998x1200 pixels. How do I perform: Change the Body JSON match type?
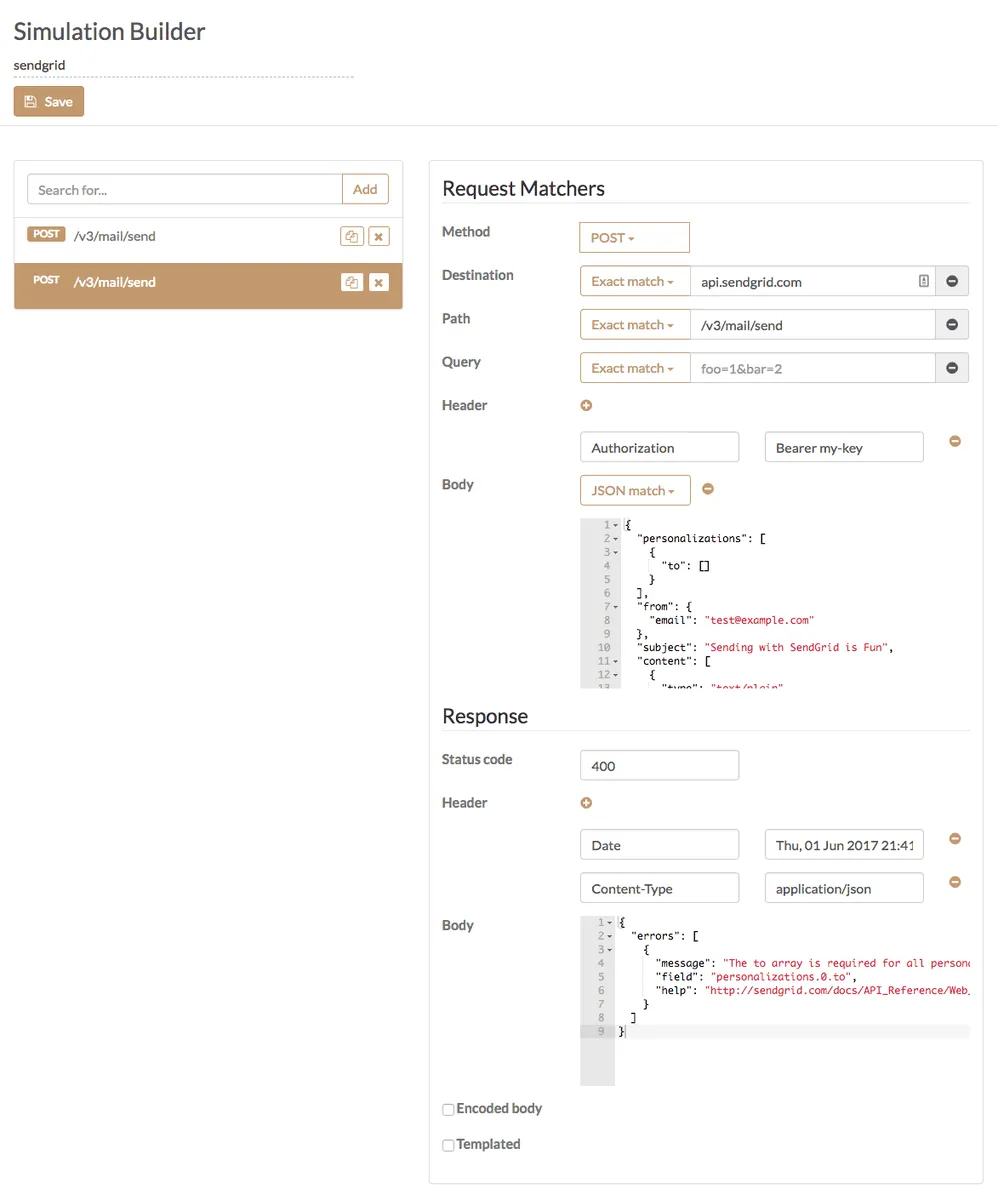(634, 489)
